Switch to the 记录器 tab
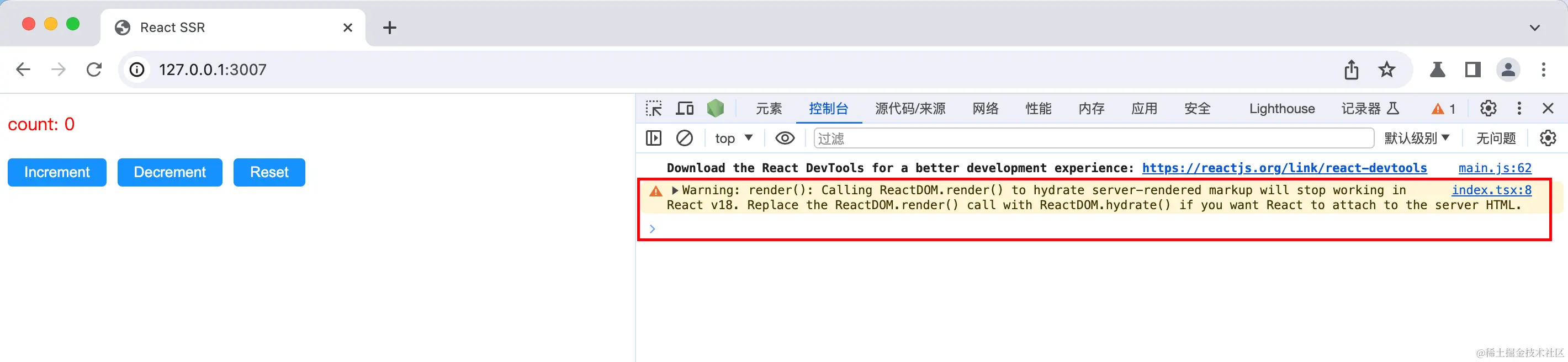 (x=1370, y=108)
